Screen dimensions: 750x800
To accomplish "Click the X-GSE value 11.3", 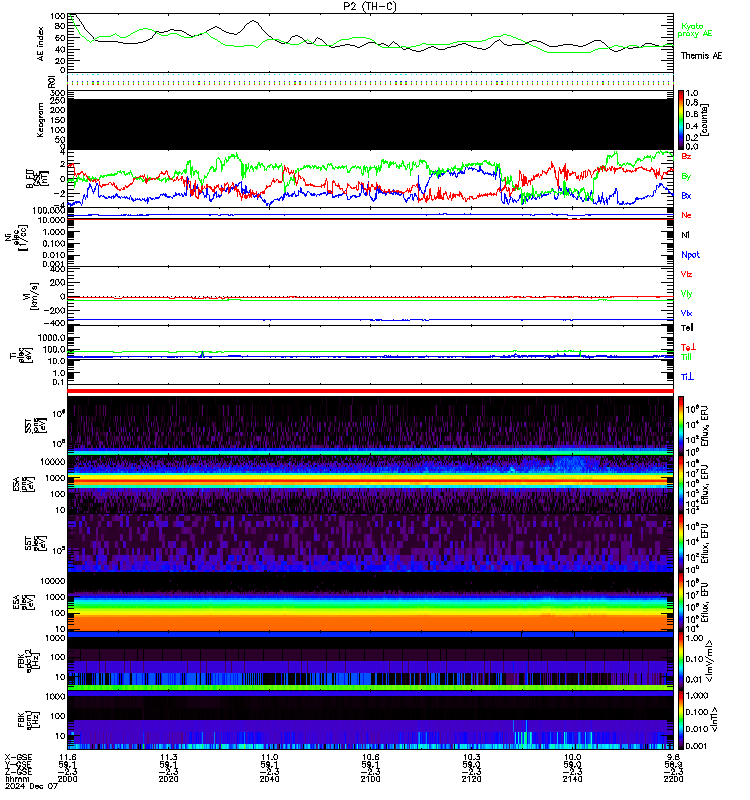I will tap(169, 757).
